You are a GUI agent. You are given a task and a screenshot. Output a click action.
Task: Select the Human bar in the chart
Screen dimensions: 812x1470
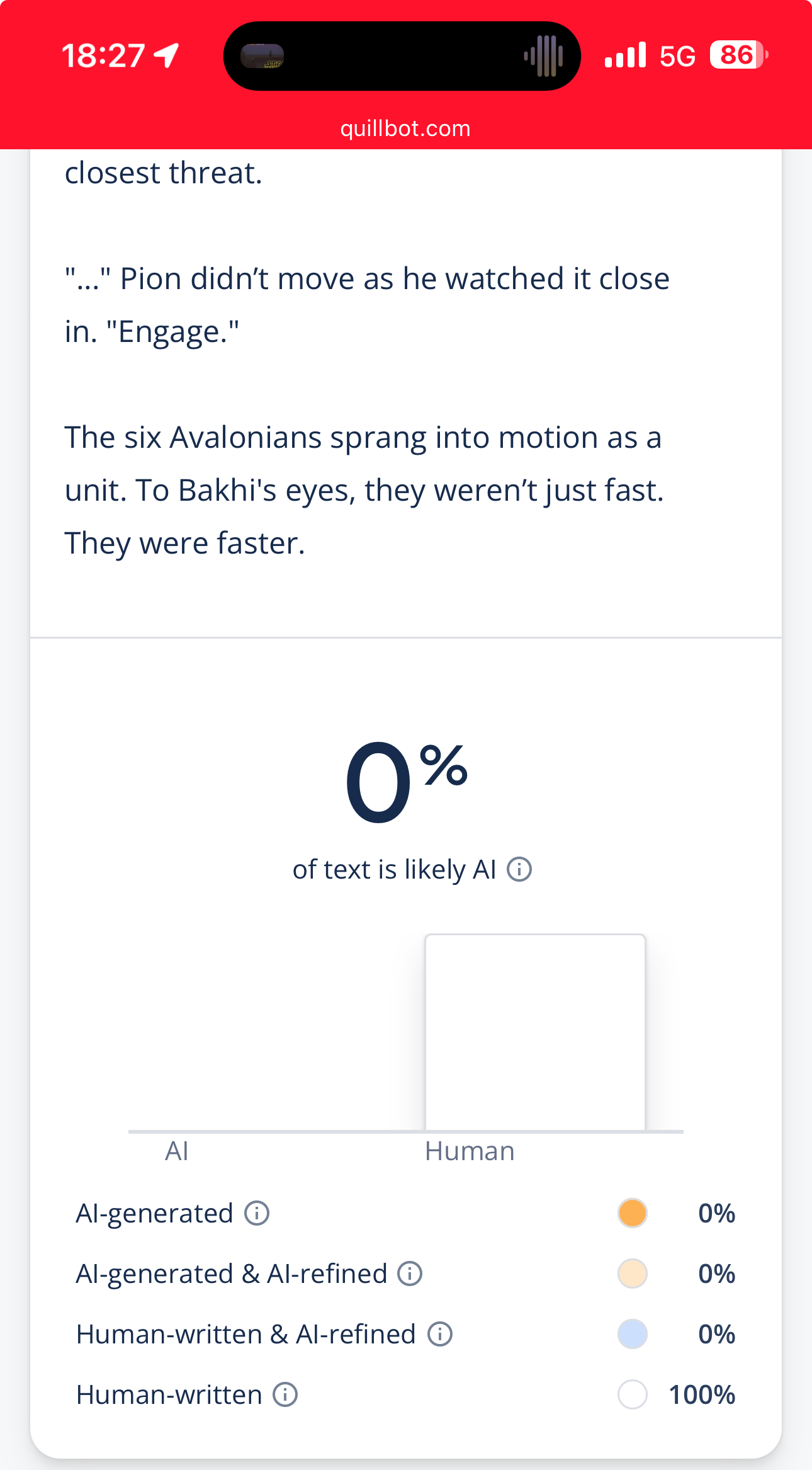pos(535,1033)
